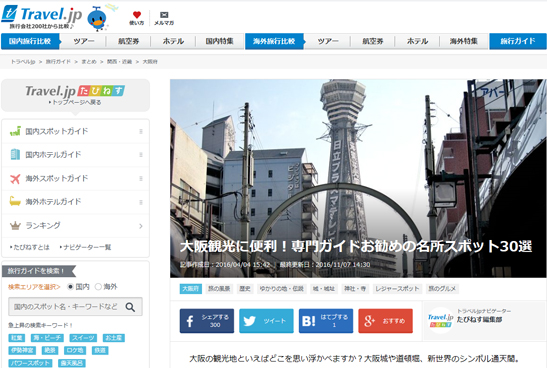The image size is (547, 368).
Task: Recommend via the Google+ おすすめ button
Action: coord(385,321)
